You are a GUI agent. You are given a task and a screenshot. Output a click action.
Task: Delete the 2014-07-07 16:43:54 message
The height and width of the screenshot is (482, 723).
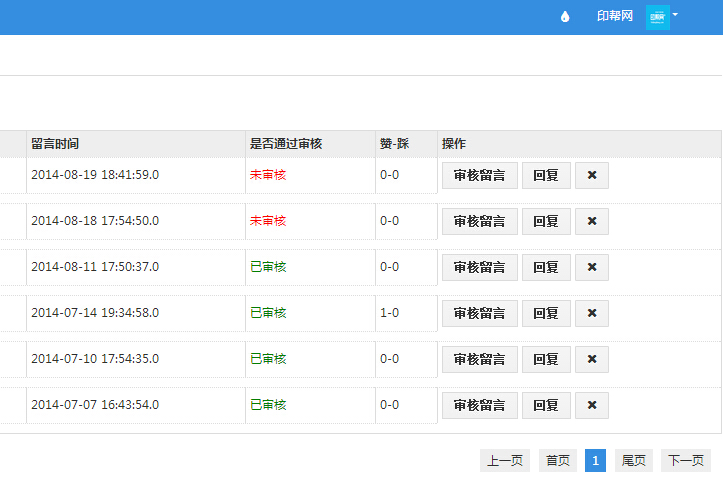[591, 405]
